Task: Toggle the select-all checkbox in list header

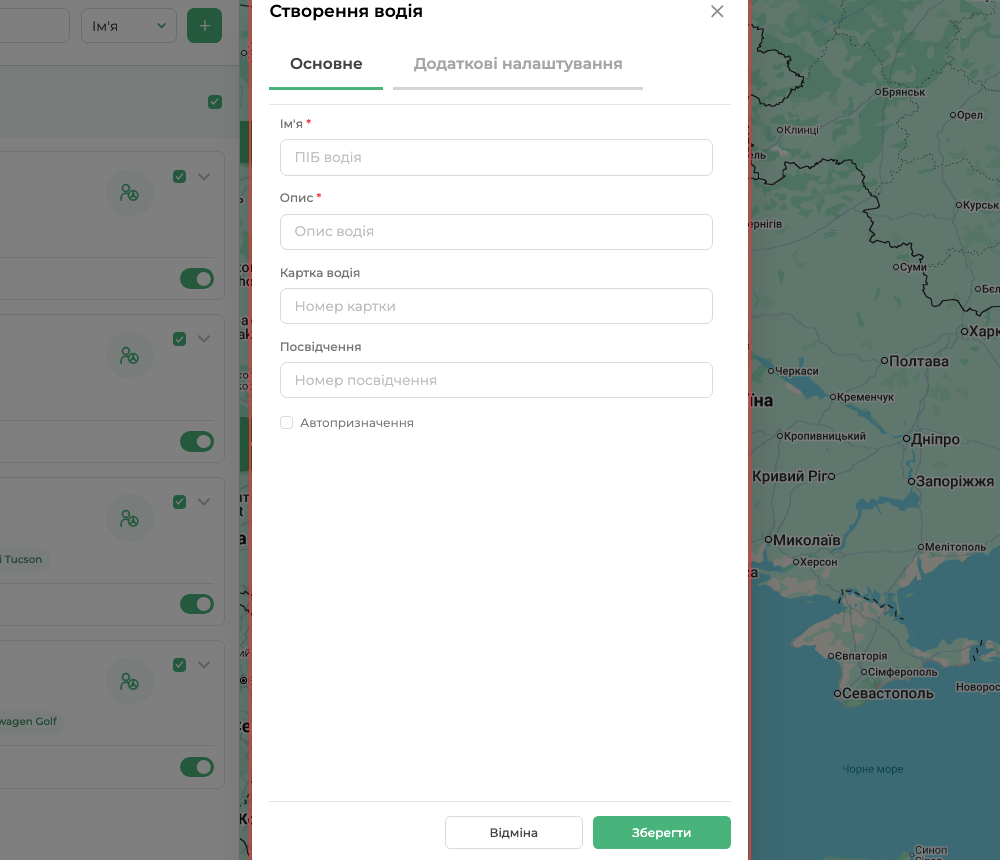Action: (215, 102)
